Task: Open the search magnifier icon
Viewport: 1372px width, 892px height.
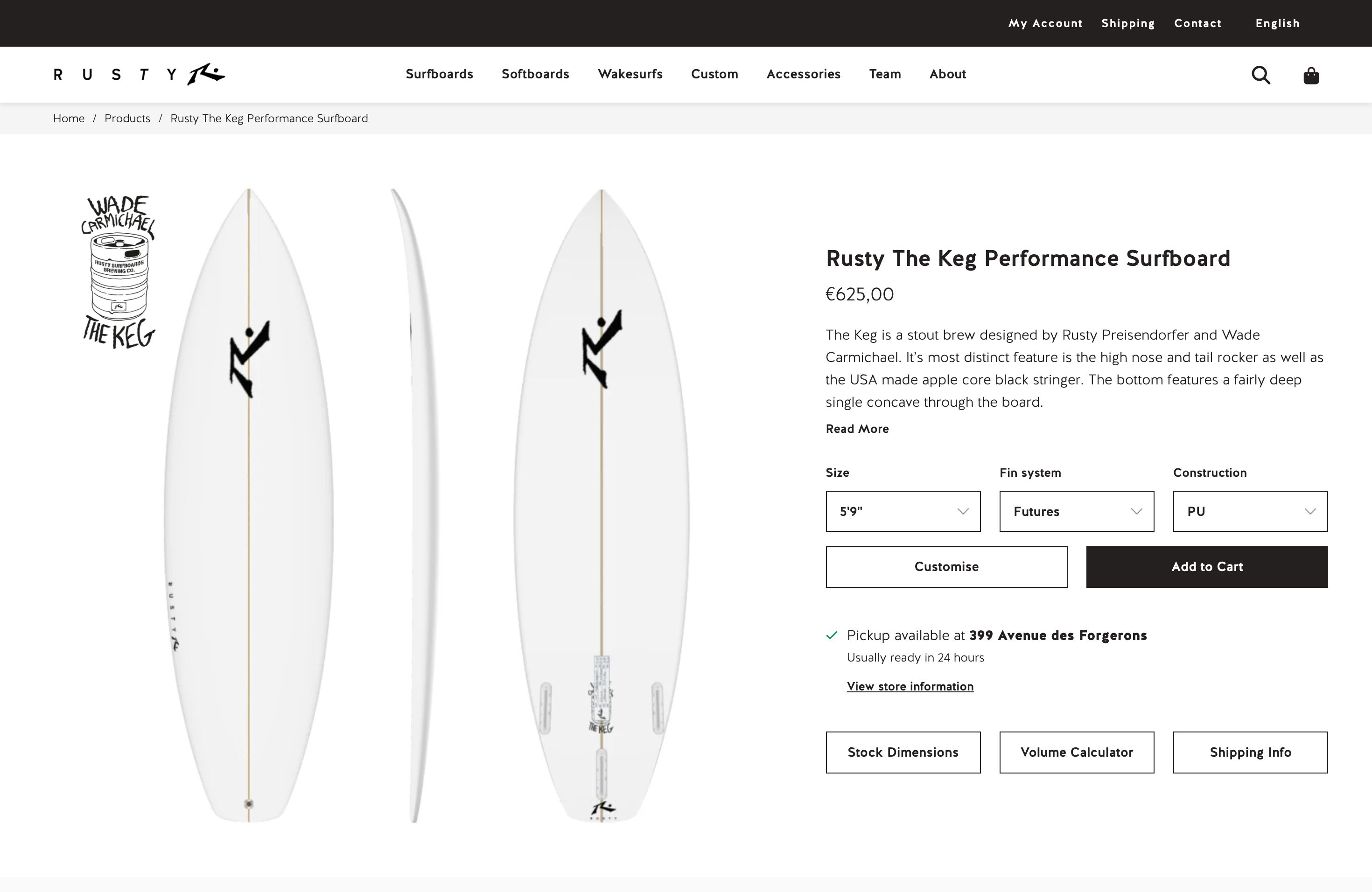Action: point(1261,75)
